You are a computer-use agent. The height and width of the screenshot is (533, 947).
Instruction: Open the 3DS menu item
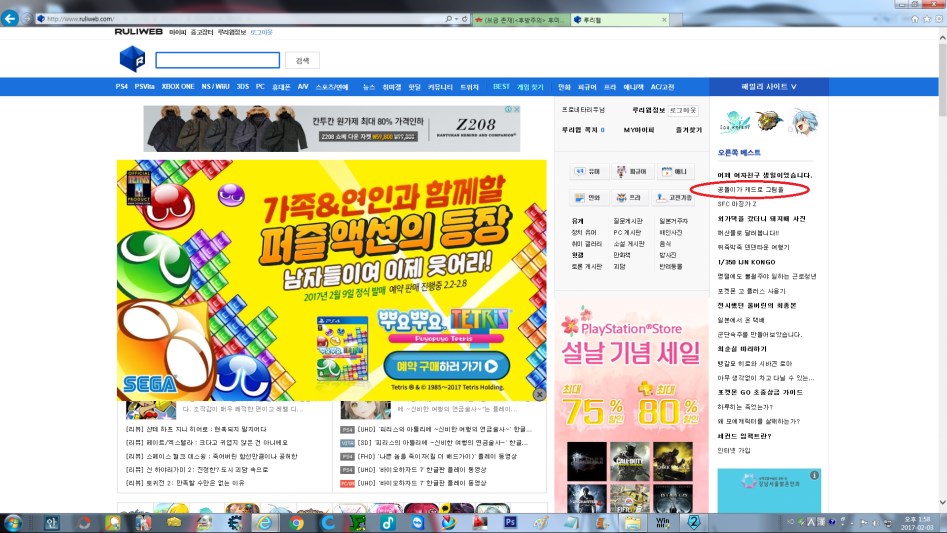[x=243, y=87]
